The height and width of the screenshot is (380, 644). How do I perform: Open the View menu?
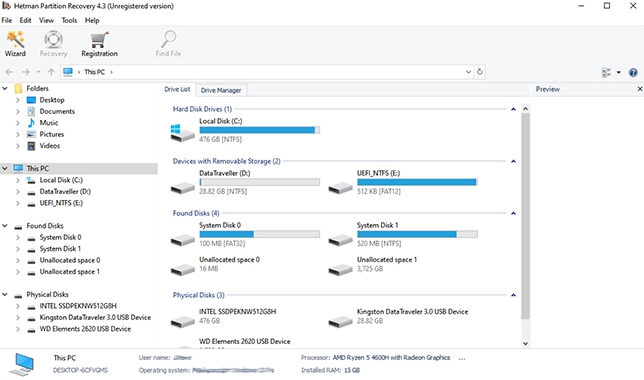46,20
